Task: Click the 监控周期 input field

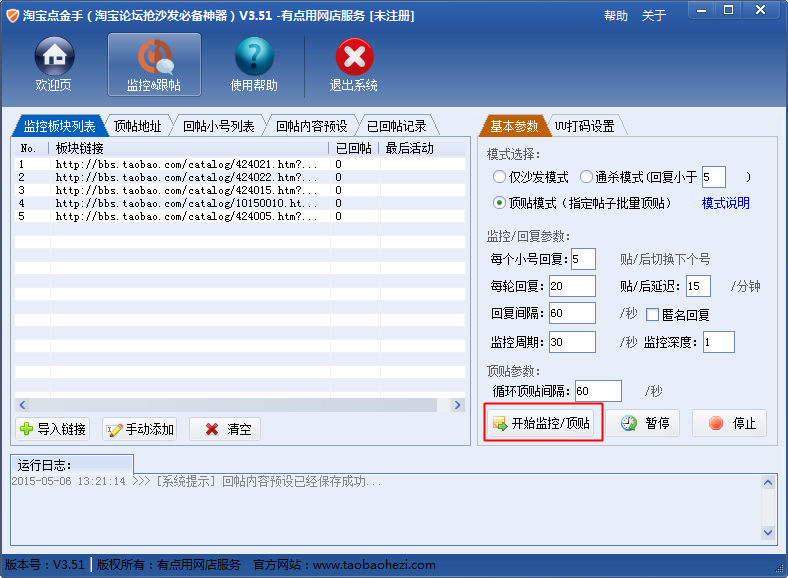Action: pos(572,342)
